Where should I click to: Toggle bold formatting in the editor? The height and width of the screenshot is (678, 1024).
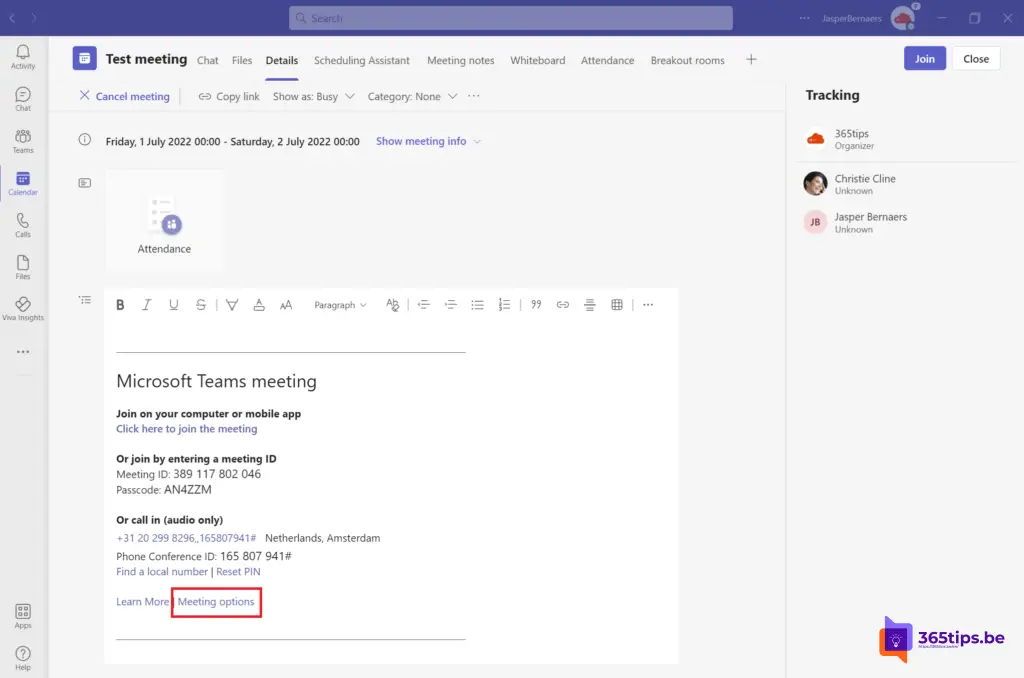point(120,305)
